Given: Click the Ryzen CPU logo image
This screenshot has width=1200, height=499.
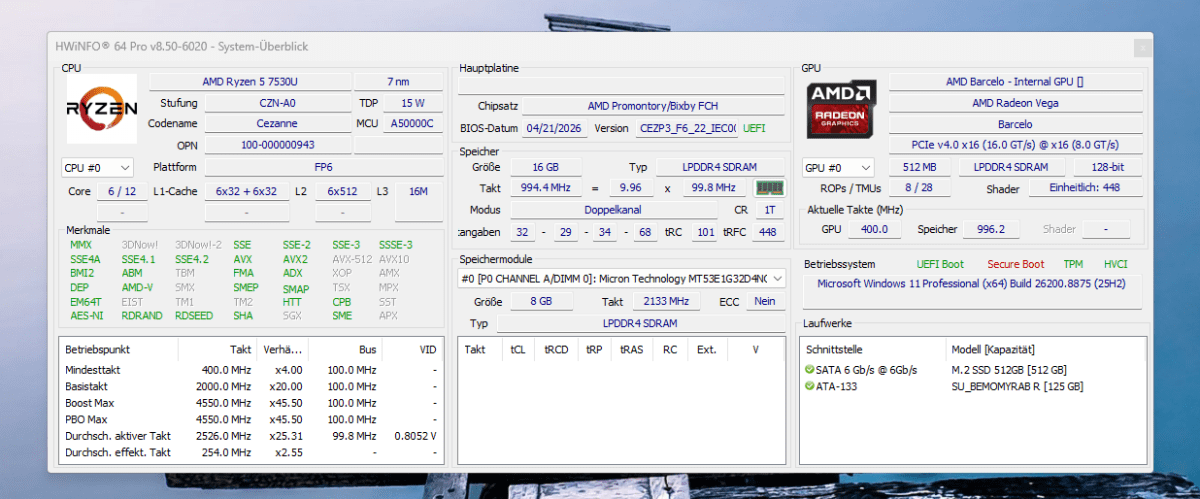Looking at the screenshot, I should click(102, 109).
